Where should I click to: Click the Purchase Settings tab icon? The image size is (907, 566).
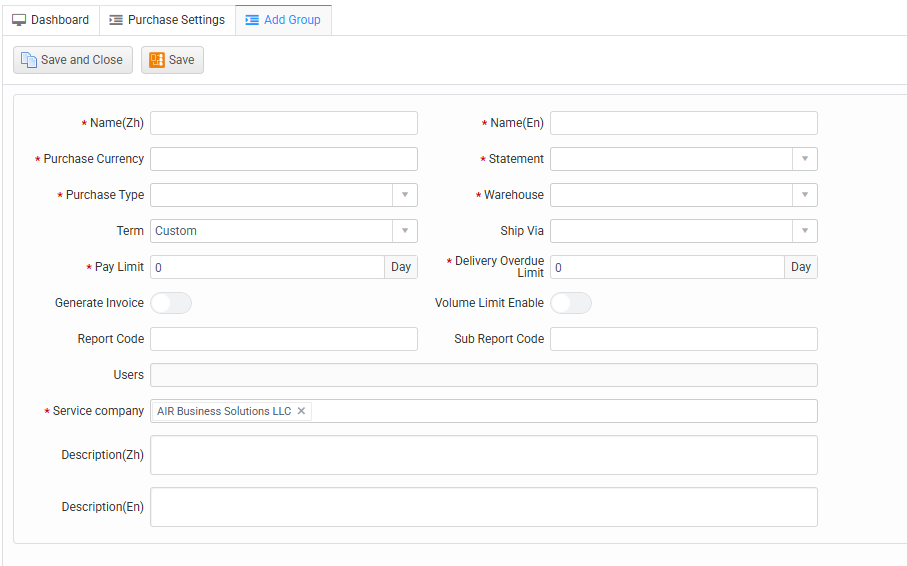(x=116, y=20)
